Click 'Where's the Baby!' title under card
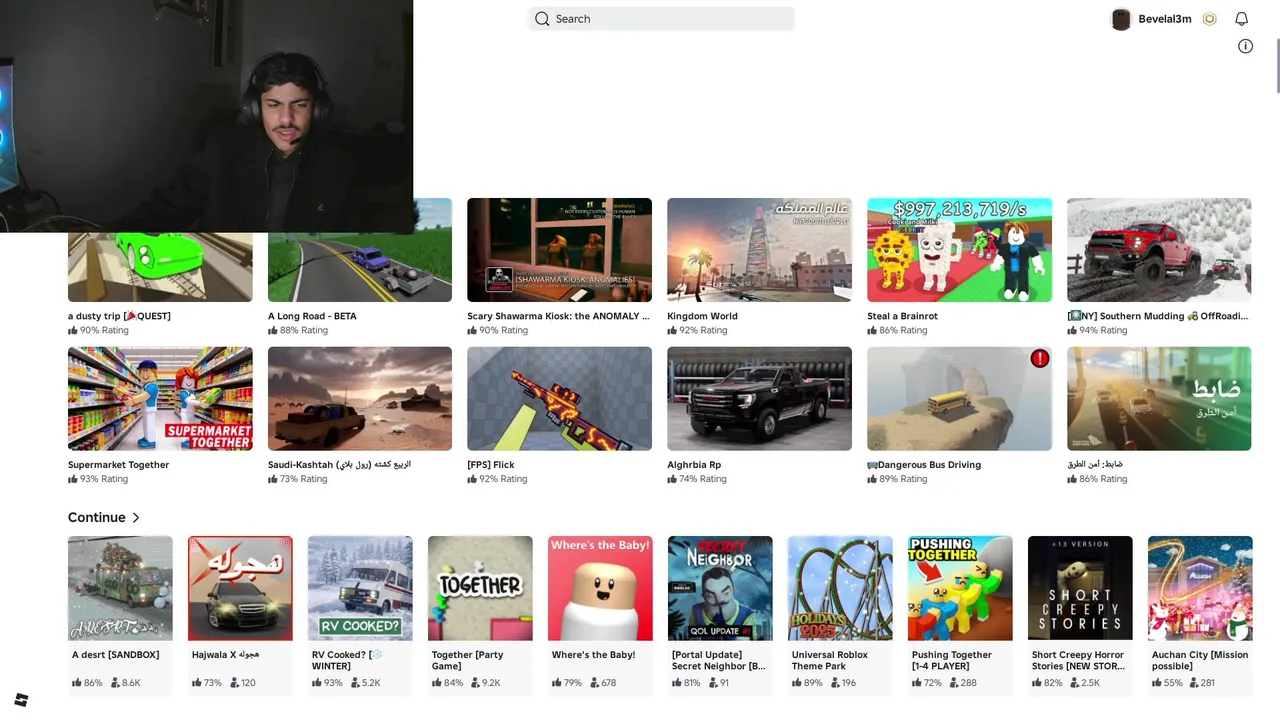This screenshot has width=1280, height=720. [x=593, y=655]
